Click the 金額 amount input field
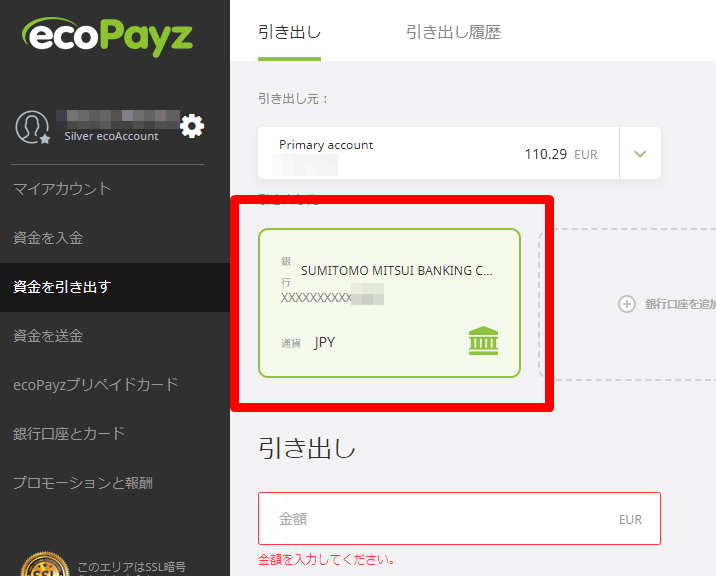 click(x=459, y=518)
